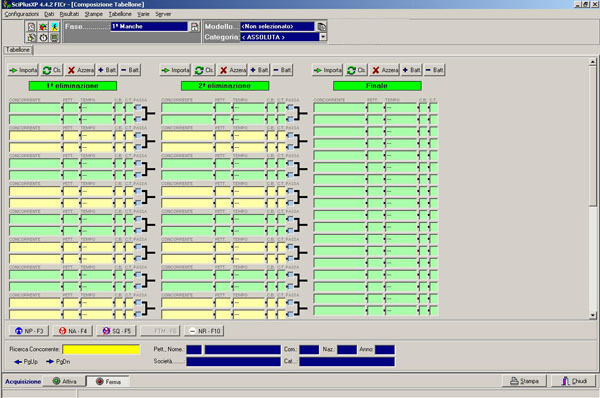Expand the Categoria ASSOLUTA dropdown arrow
Image resolution: width=600 pixels, height=398 pixels.
coord(323,37)
